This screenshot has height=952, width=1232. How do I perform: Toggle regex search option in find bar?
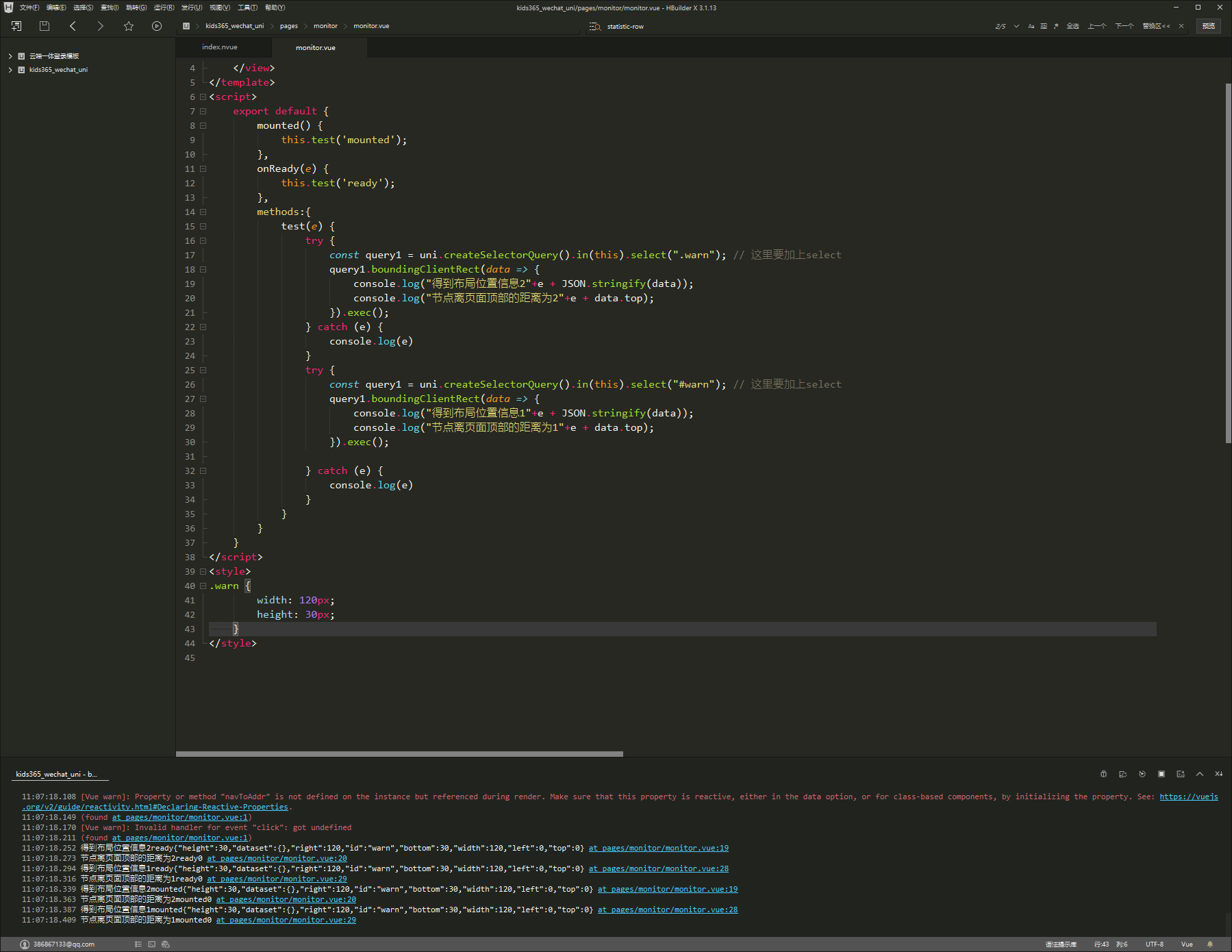(x=1056, y=26)
